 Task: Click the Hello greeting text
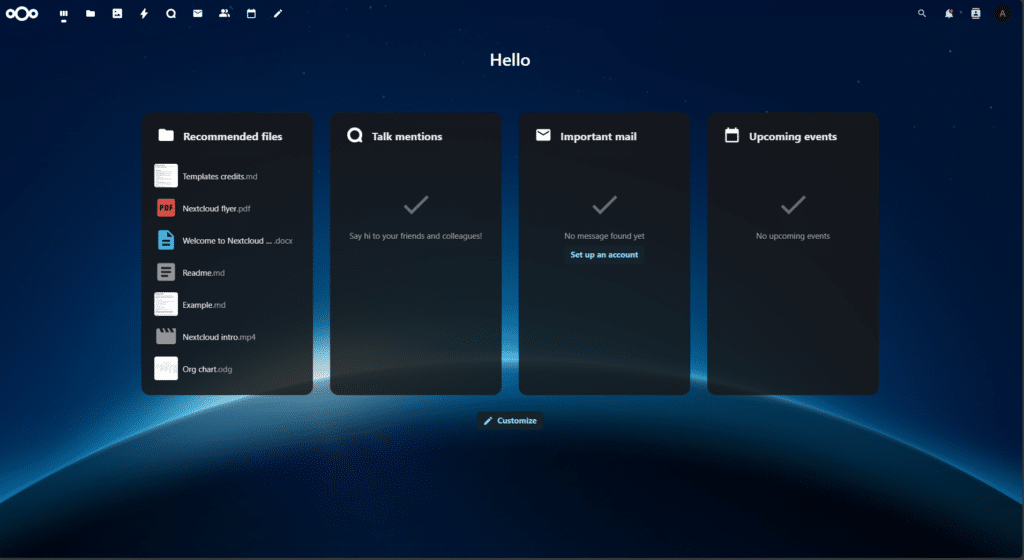coord(510,60)
